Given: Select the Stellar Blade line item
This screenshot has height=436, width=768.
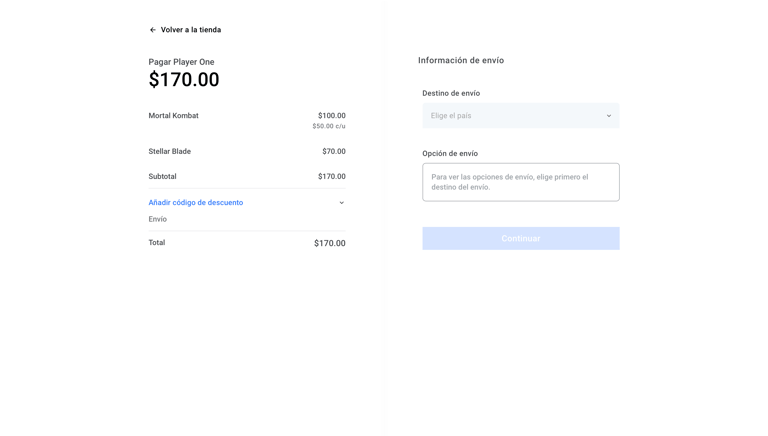Looking at the screenshot, I should 170,152.
